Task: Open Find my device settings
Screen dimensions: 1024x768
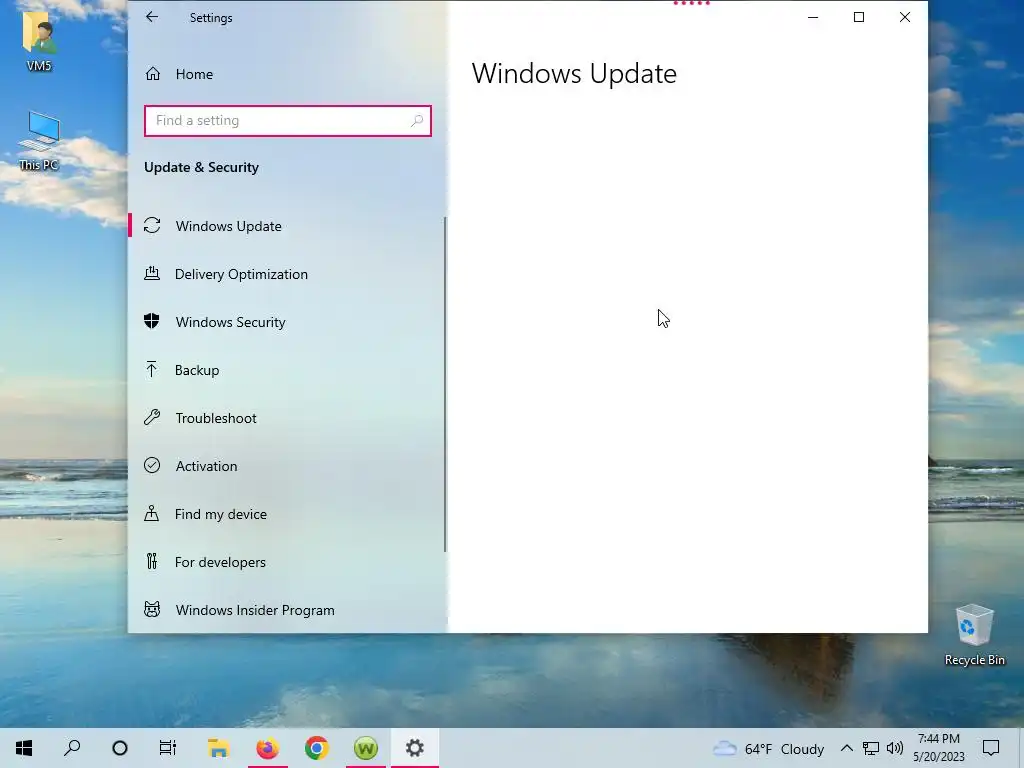Action: point(287,514)
